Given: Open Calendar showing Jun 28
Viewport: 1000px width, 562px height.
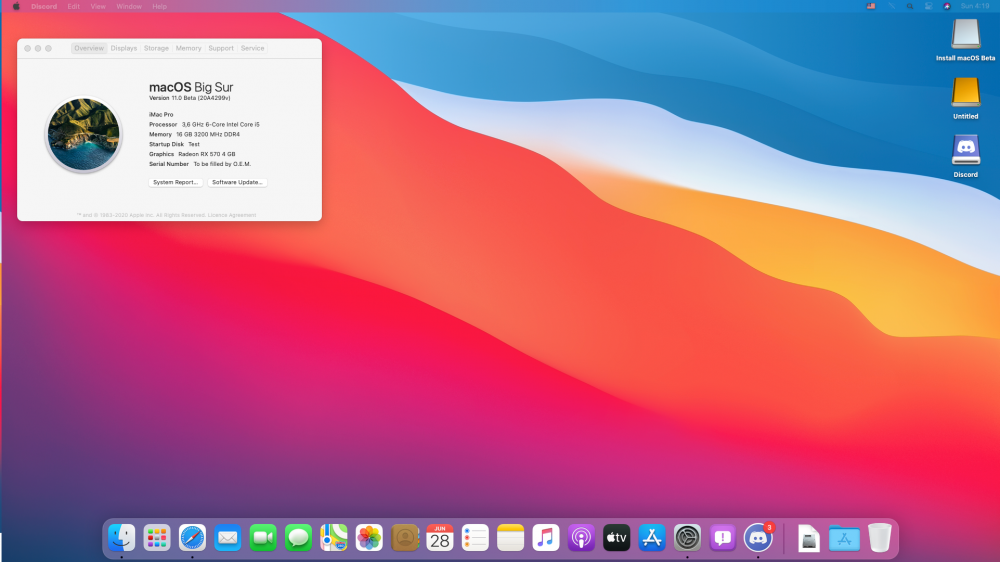Looking at the screenshot, I should pyautogui.click(x=439, y=538).
